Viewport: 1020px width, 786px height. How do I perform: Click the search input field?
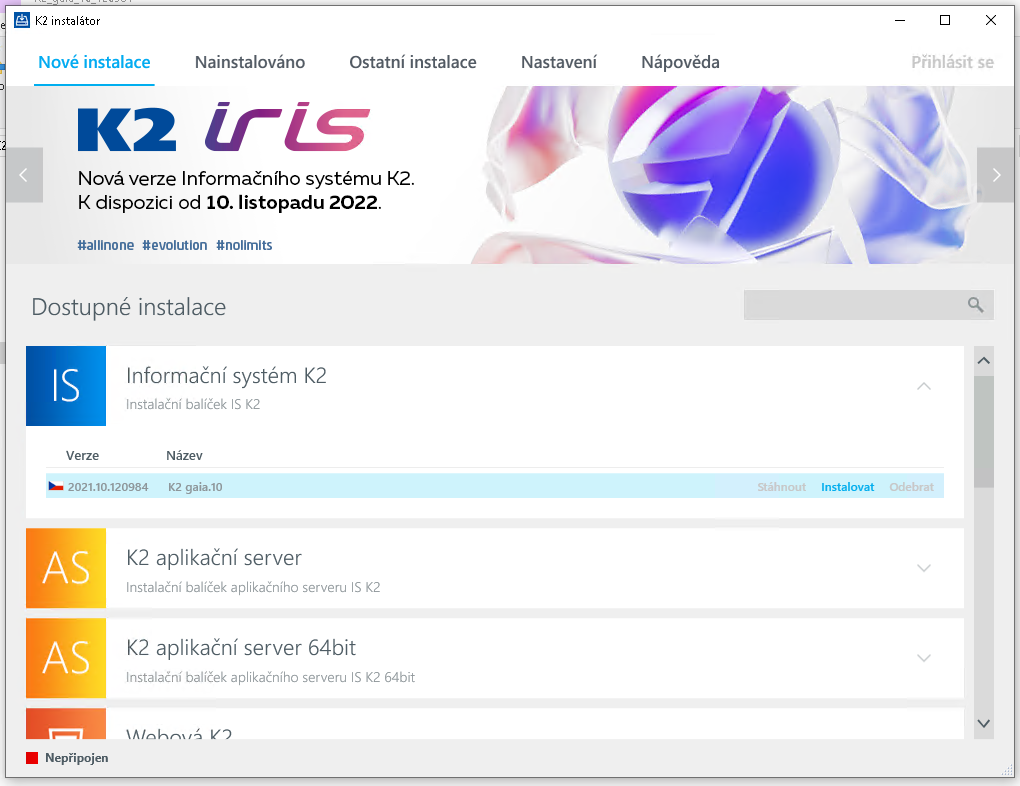click(x=850, y=305)
